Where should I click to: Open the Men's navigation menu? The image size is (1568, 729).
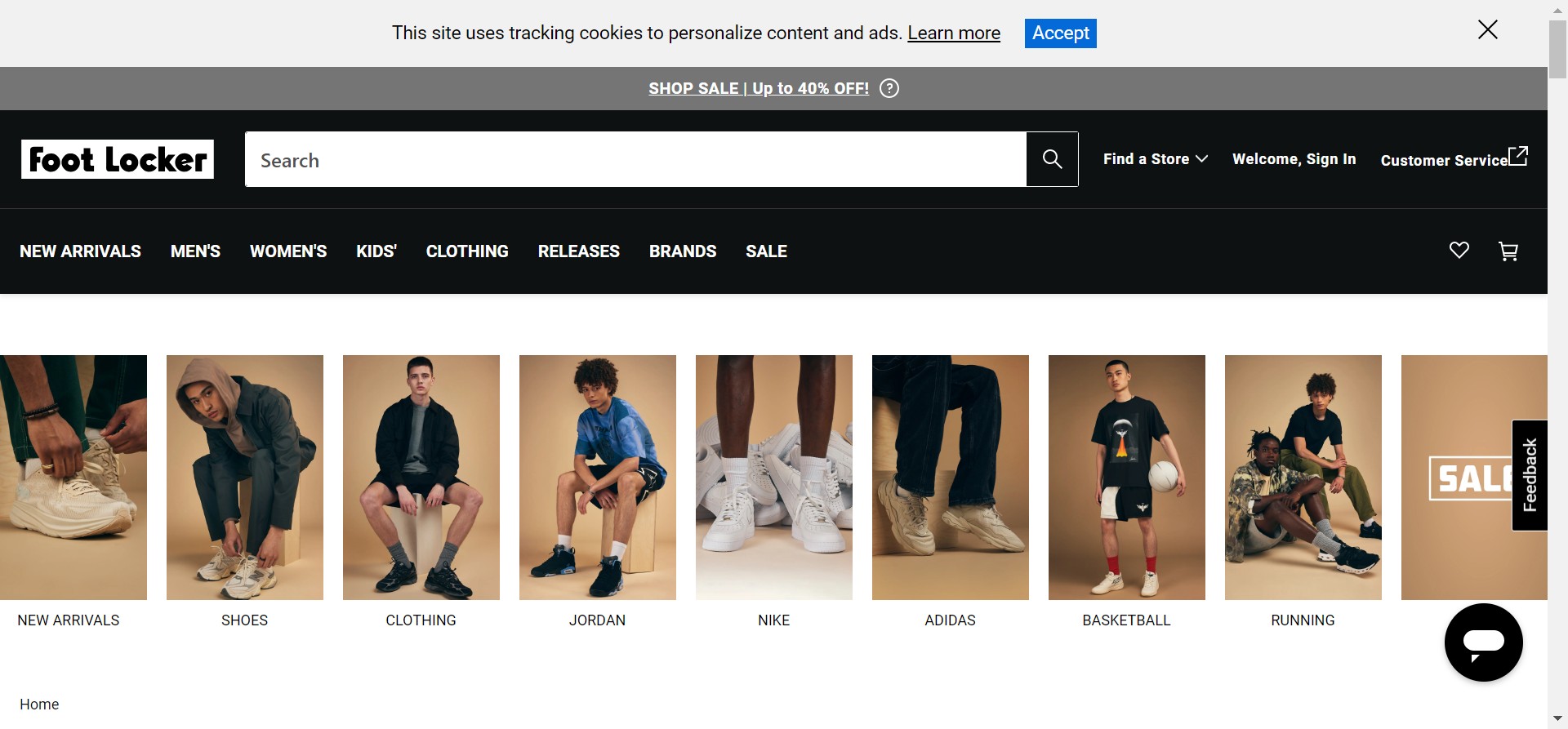pyautogui.click(x=195, y=251)
